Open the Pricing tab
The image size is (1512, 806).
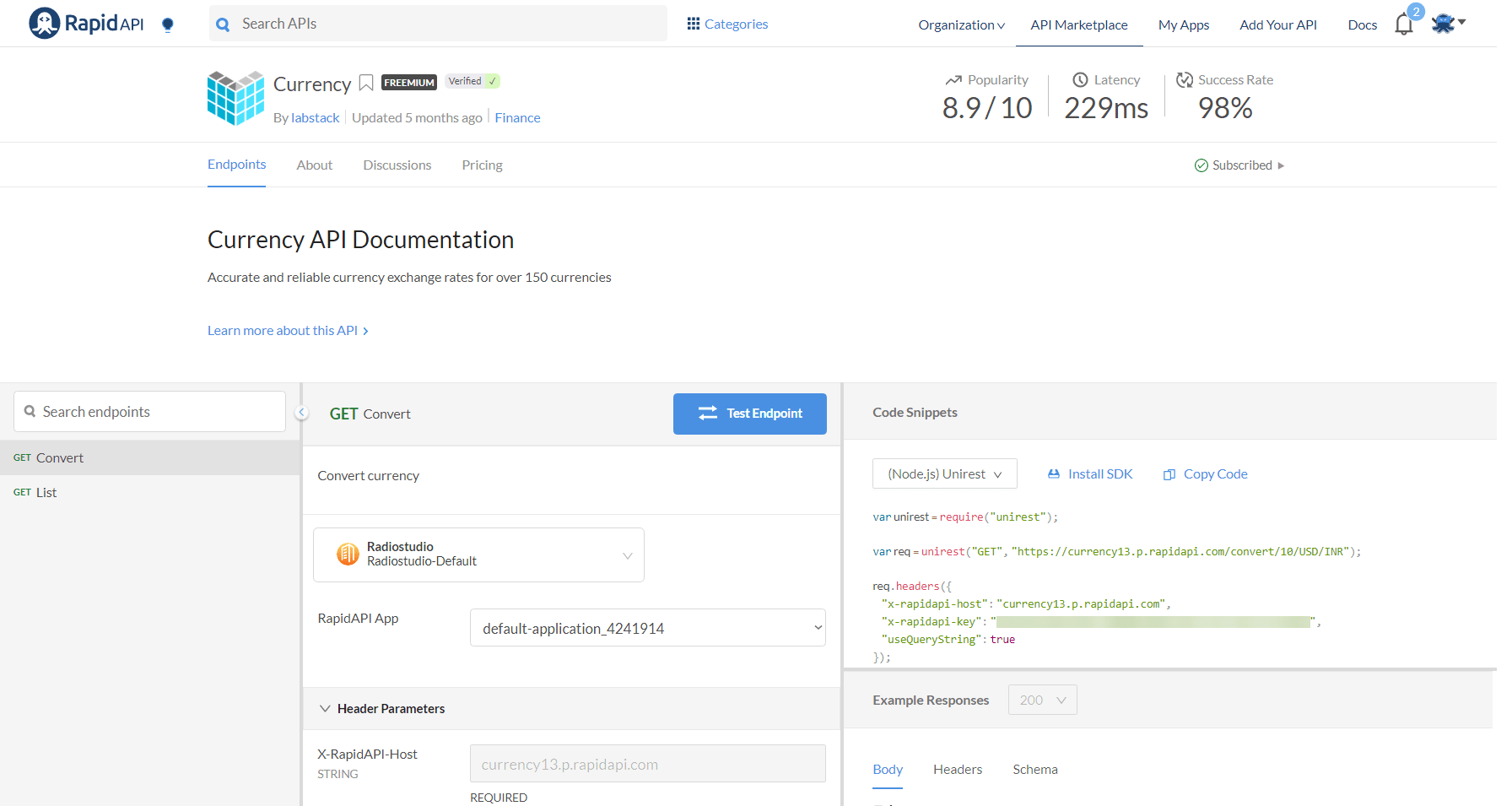[x=483, y=165]
